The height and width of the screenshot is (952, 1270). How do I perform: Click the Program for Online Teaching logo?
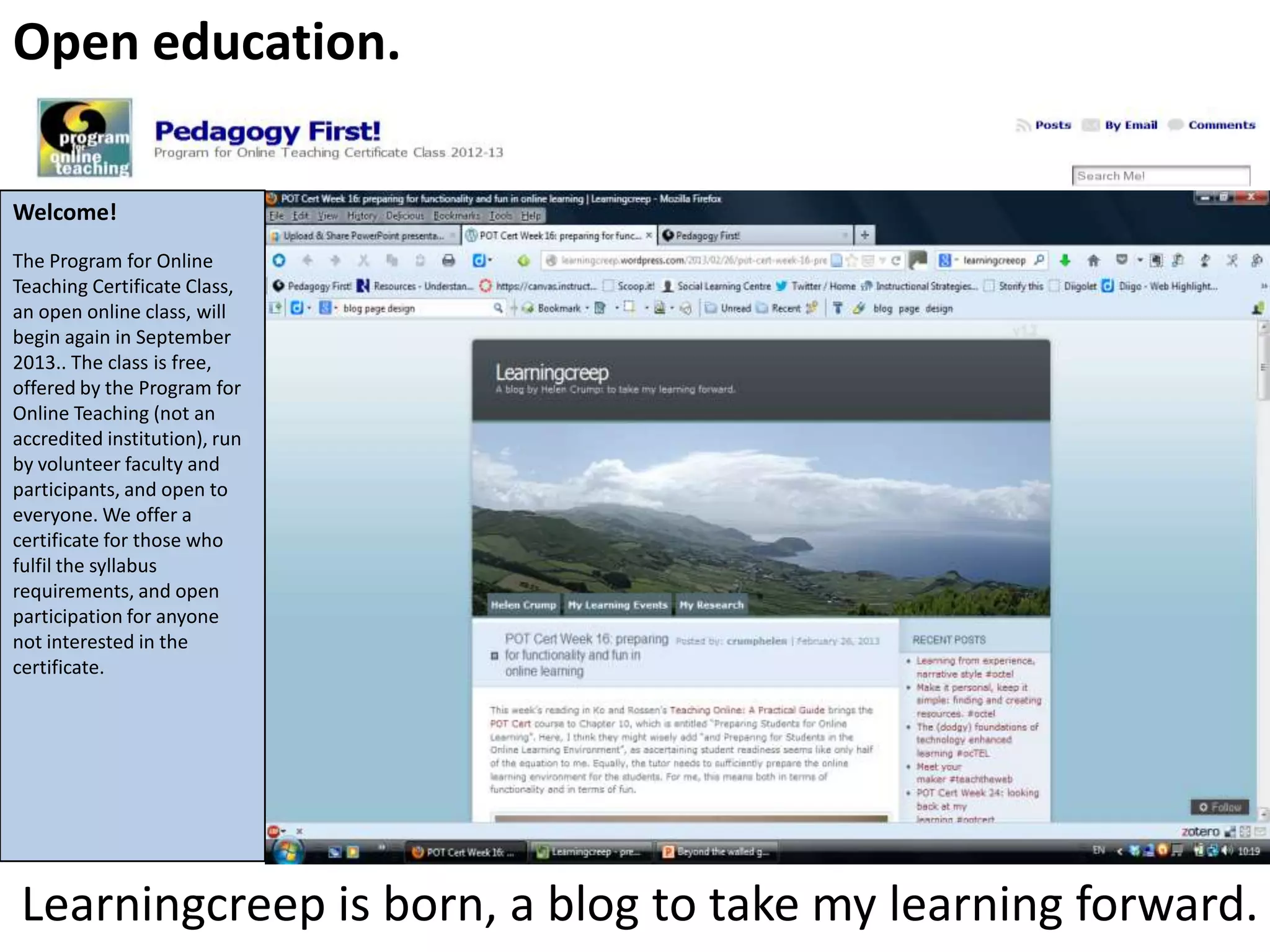(84, 138)
